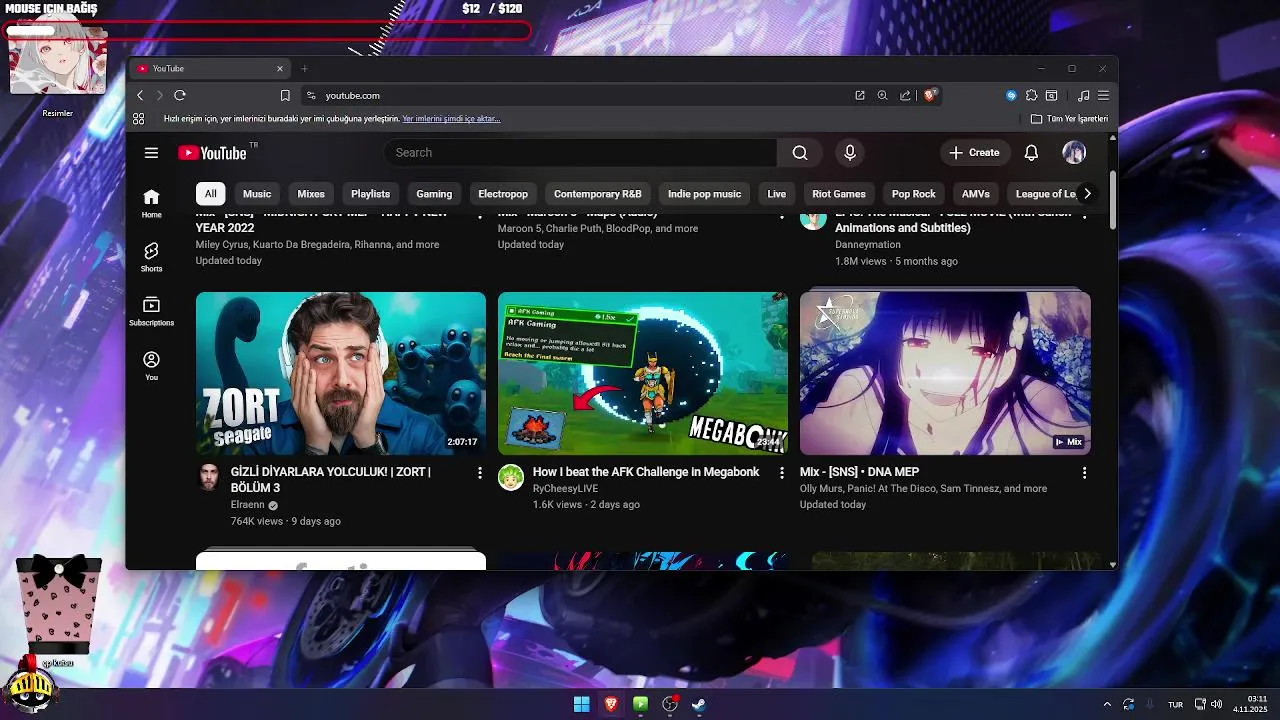Open the anime girl mix thumbnail
1280x720 pixels.
[x=945, y=373]
